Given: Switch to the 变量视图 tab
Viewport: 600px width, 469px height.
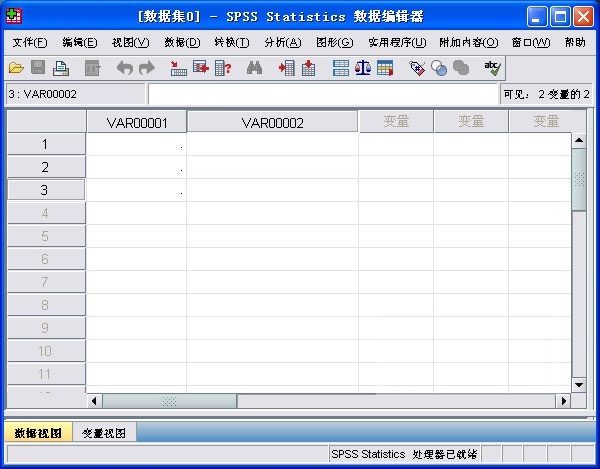Looking at the screenshot, I should pos(104,433).
